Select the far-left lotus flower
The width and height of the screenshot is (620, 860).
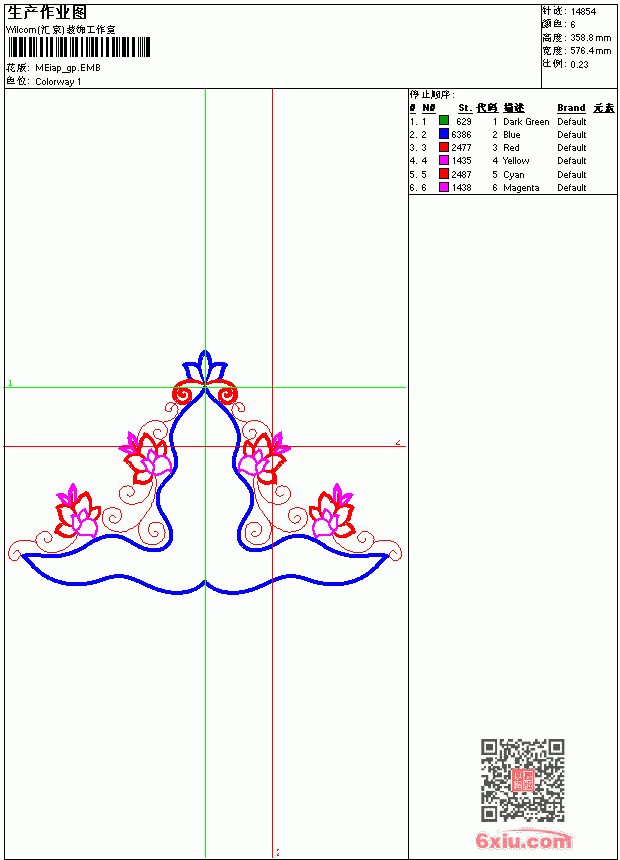77,512
